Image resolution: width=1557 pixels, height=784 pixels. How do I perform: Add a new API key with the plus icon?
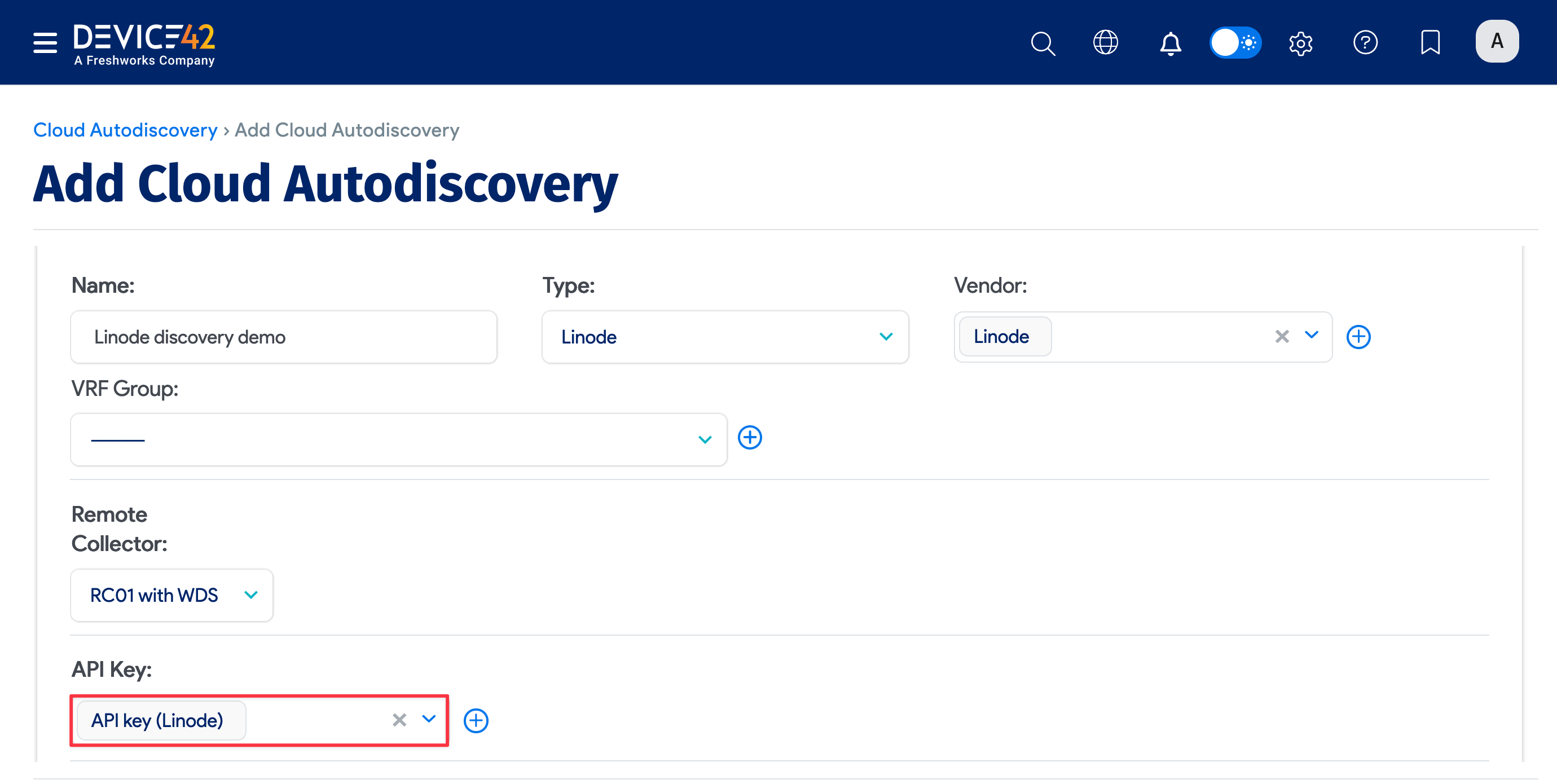pyautogui.click(x=476, y=720)
